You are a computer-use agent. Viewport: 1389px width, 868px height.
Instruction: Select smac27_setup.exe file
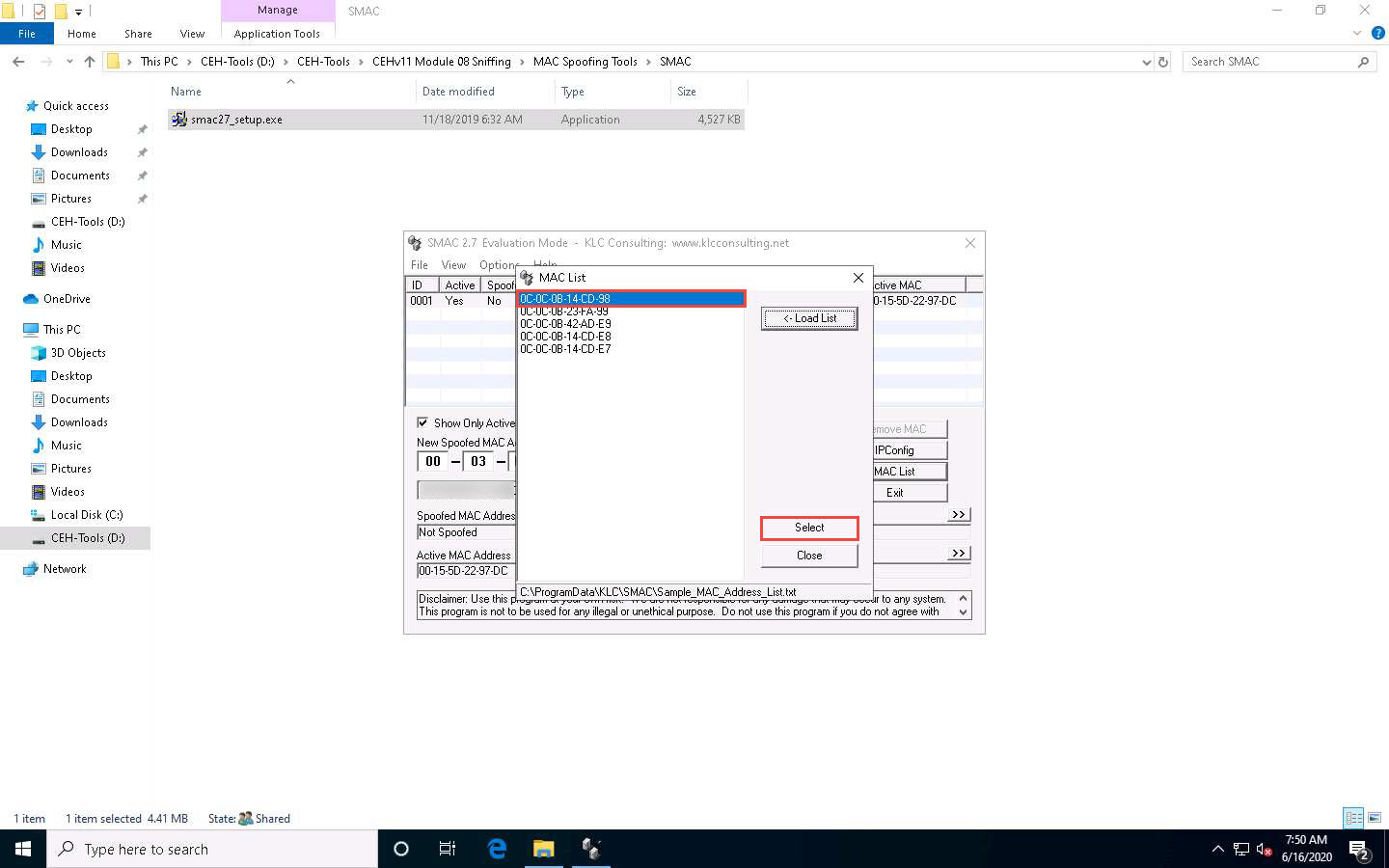tap(456, 120)
